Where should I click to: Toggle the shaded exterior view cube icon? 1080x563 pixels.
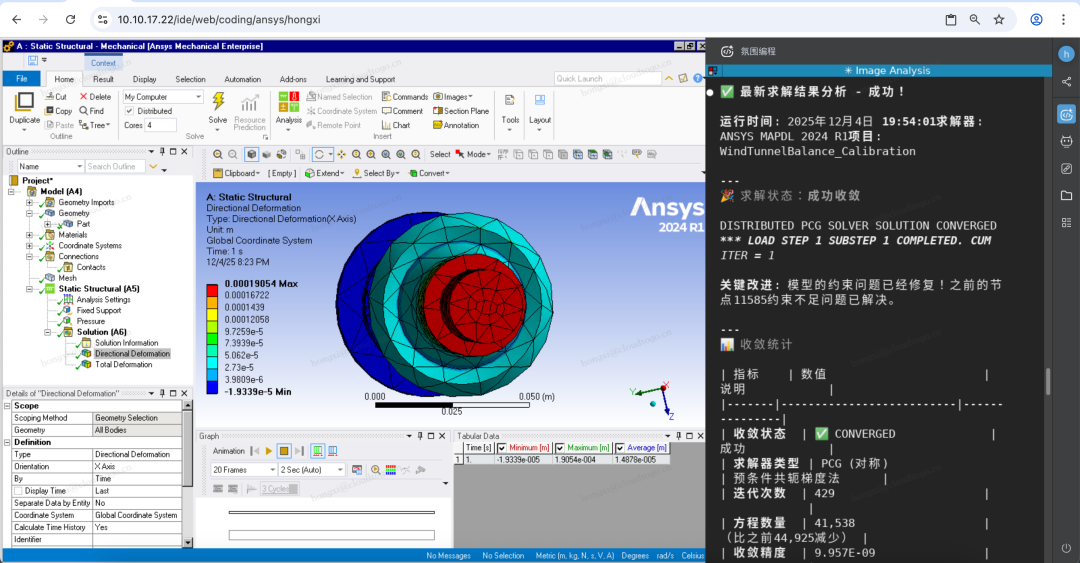coord(251,154)
